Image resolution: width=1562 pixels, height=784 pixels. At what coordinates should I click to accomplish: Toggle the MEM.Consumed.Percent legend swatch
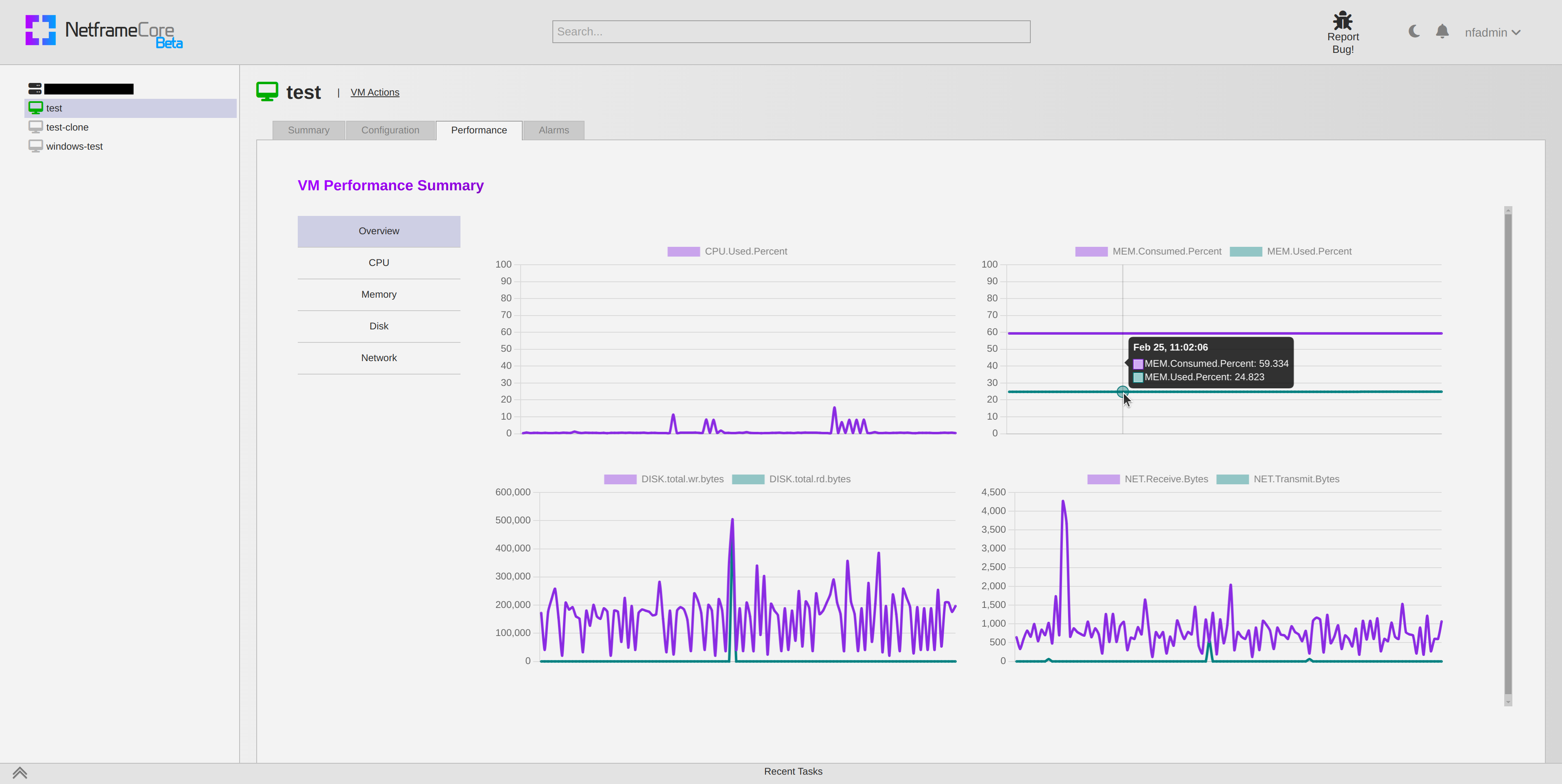pos(1091,252)
